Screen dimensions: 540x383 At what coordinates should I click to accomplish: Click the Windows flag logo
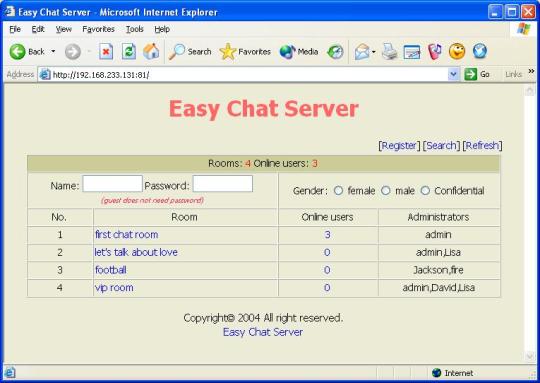[524, 29]
